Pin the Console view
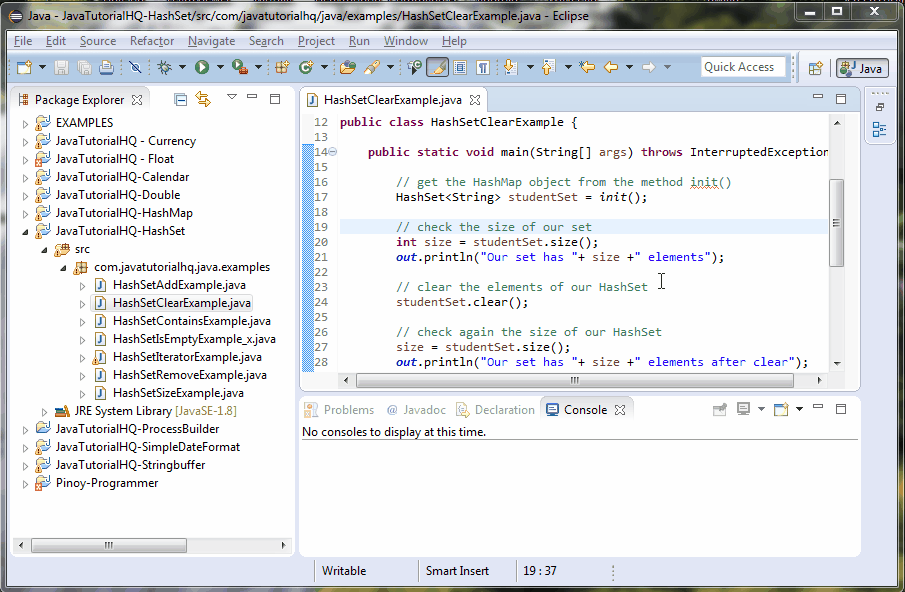Image resolution: width=905 pixels, height=592 pixels. [x=719, y=408]
